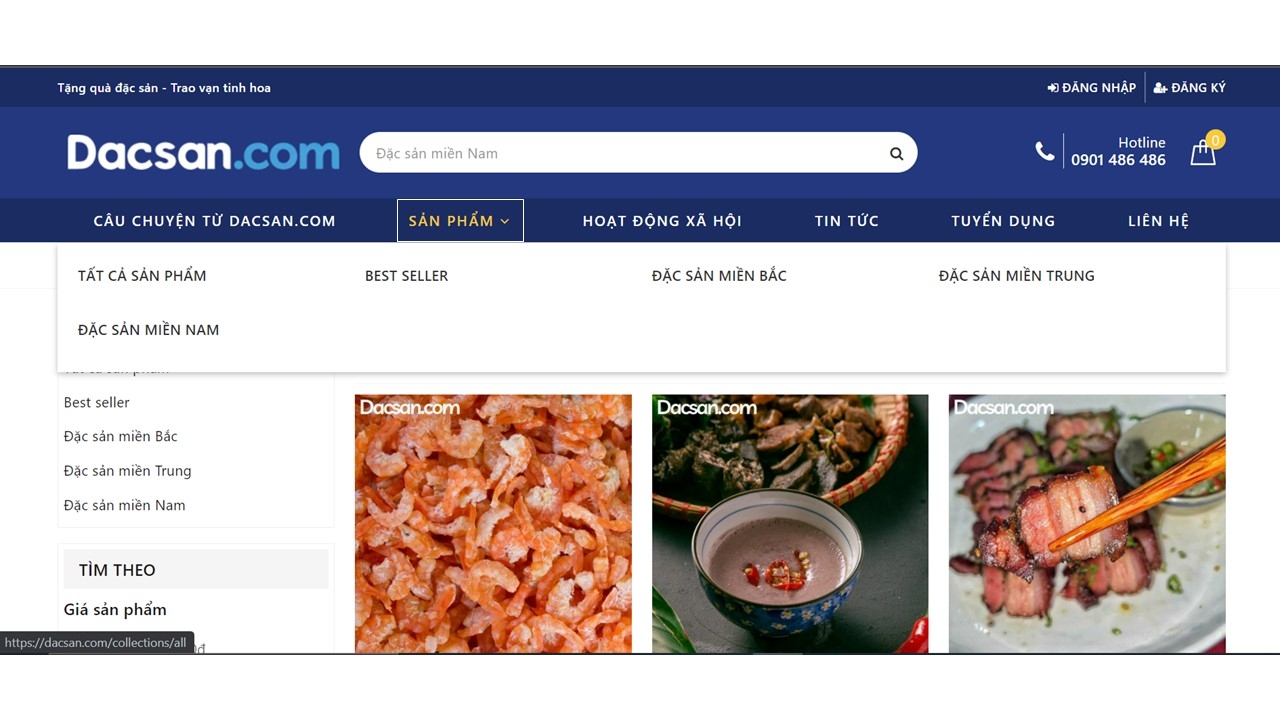Click the Liên Hệ navigation link
The image size is (1280, 720).
click(1158, 220)
